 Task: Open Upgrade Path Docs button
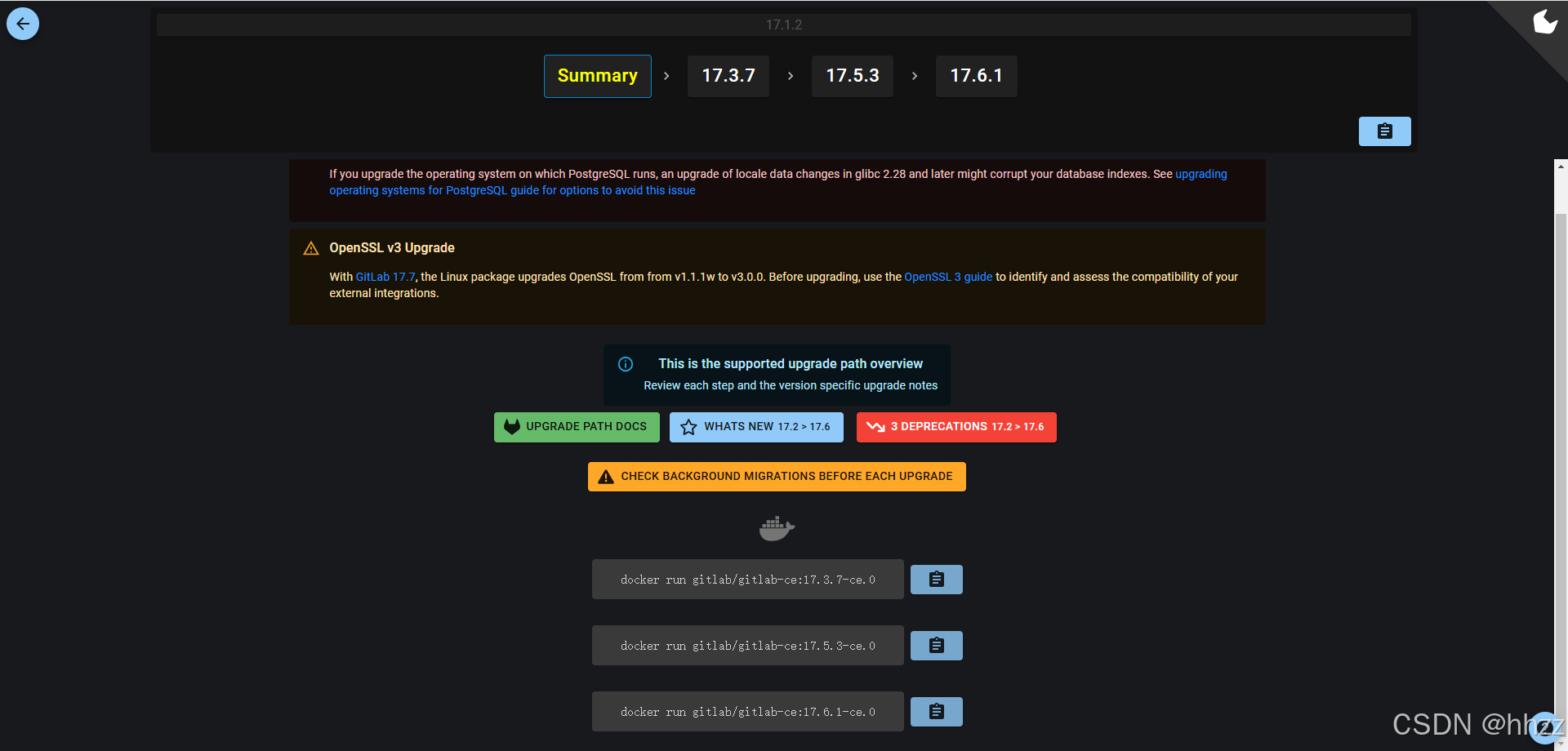(577, 427)
